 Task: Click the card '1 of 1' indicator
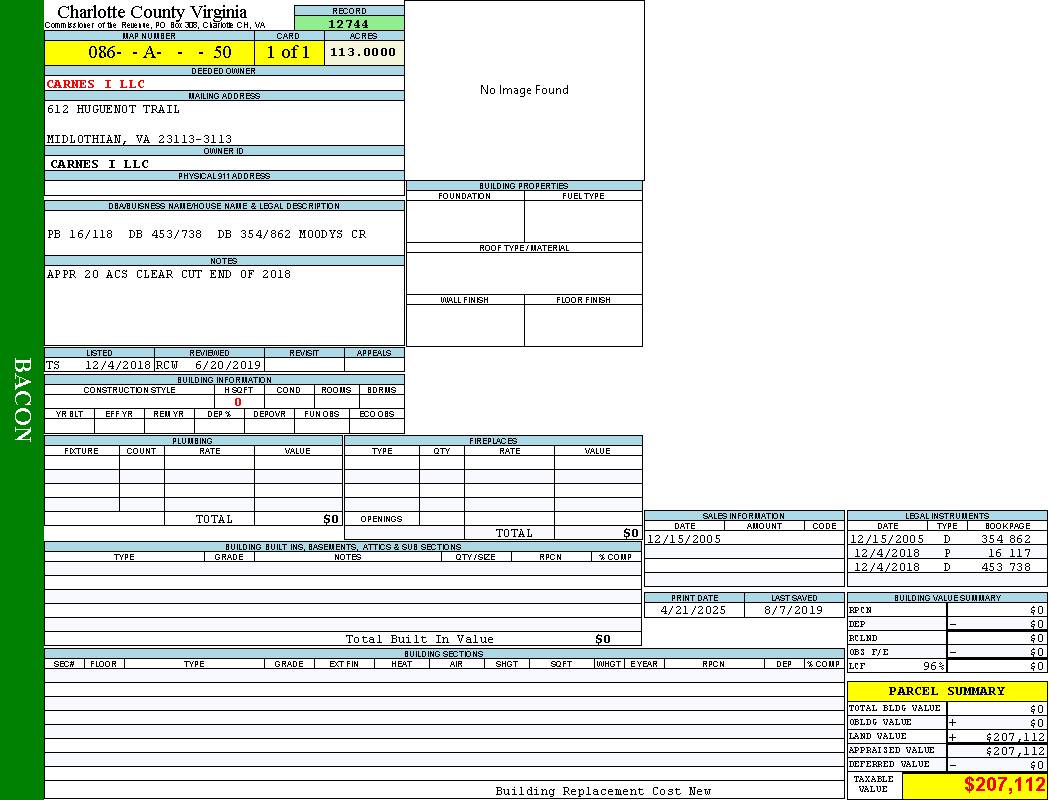[289, 52]
